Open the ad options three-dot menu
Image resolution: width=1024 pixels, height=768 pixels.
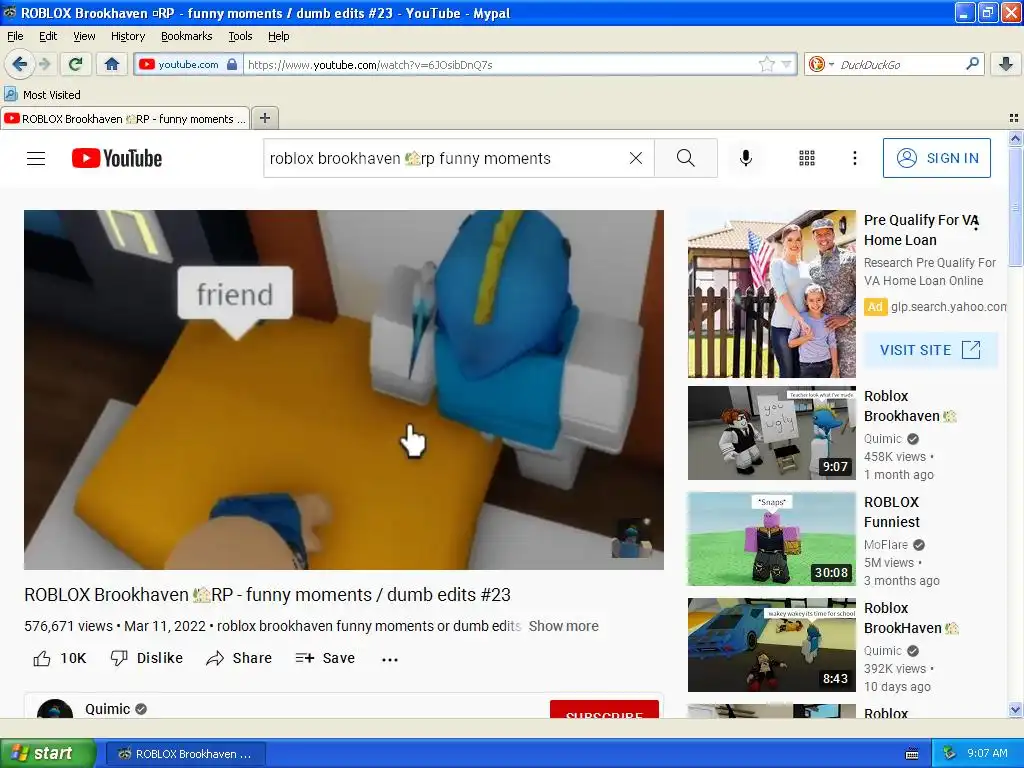(976, 224)
